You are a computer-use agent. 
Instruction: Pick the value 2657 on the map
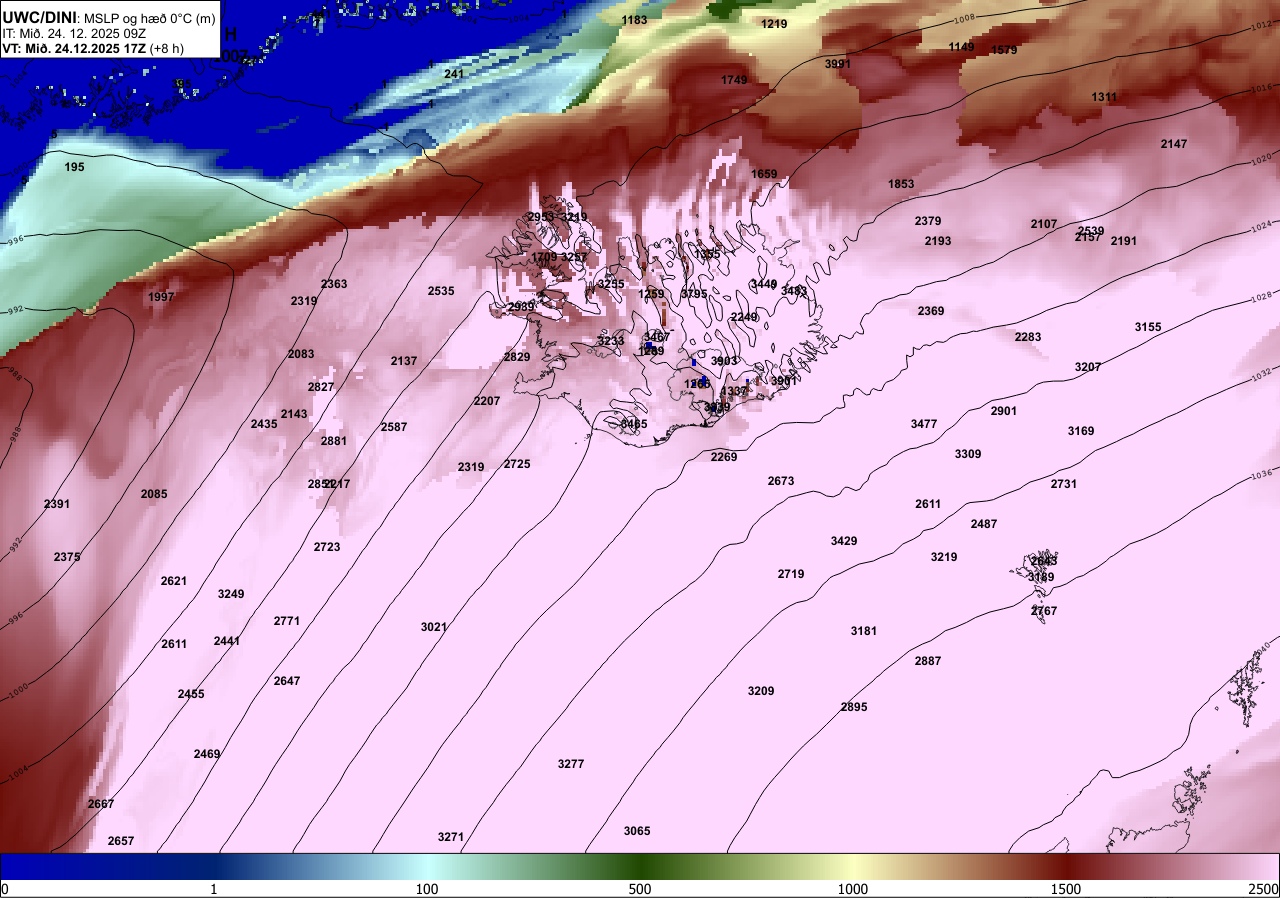pyautogui.click(x=121, y=841)
